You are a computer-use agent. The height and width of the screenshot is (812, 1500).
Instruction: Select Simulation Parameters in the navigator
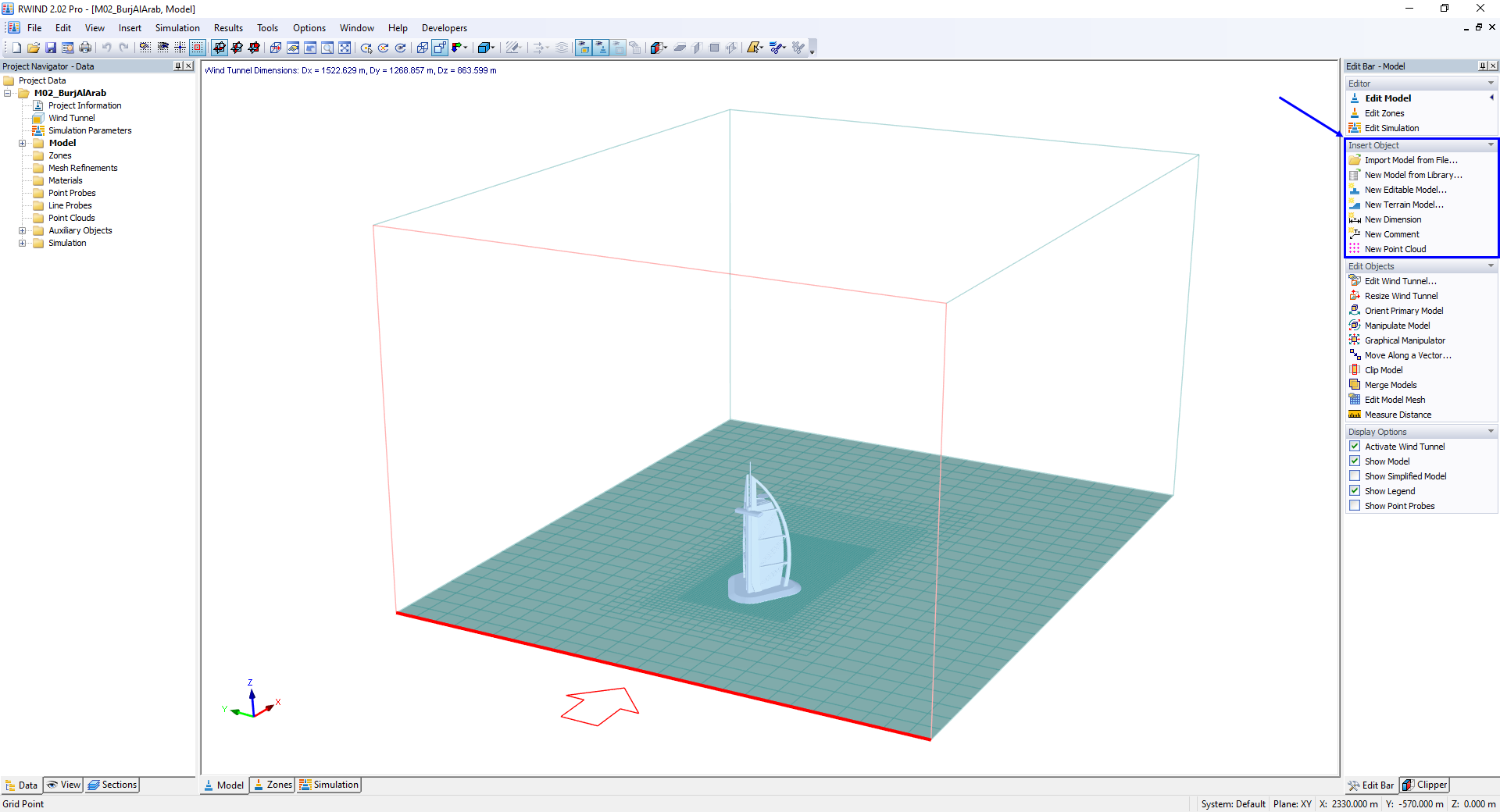90,130
